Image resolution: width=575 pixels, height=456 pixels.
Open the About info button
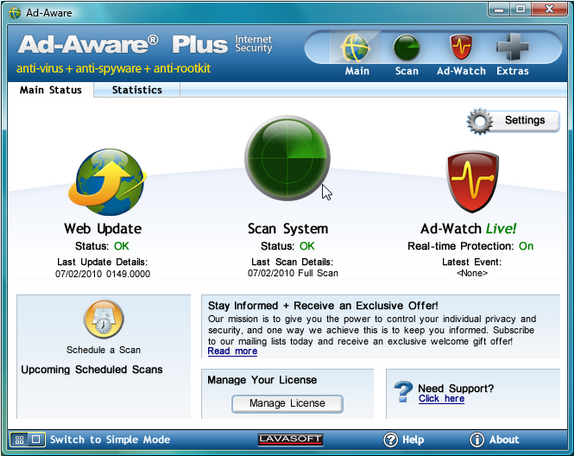tap(494, 439)
